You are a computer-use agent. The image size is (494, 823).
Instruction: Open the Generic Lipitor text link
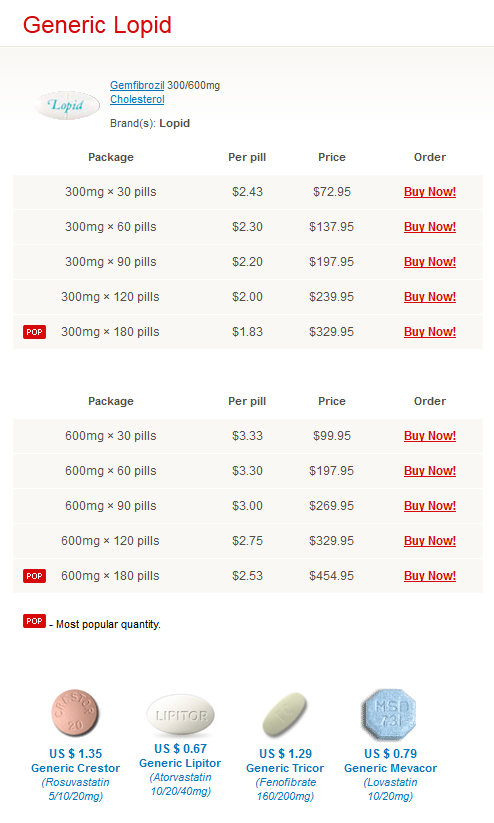click(180, 763)
